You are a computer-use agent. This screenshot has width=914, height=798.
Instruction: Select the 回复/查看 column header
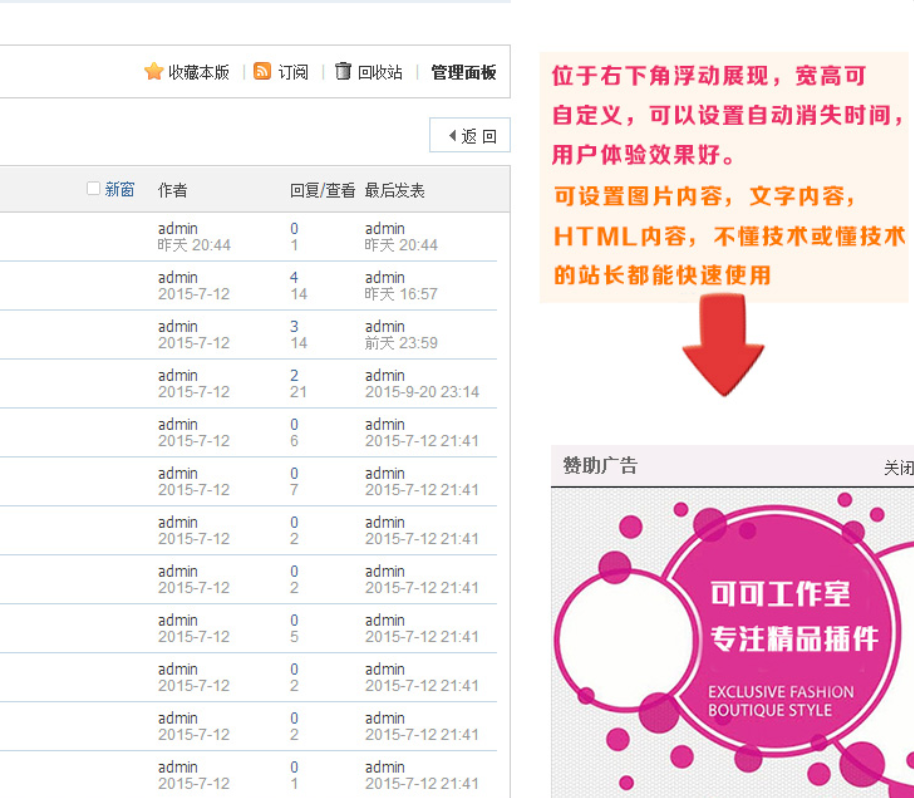coord(322,190)
